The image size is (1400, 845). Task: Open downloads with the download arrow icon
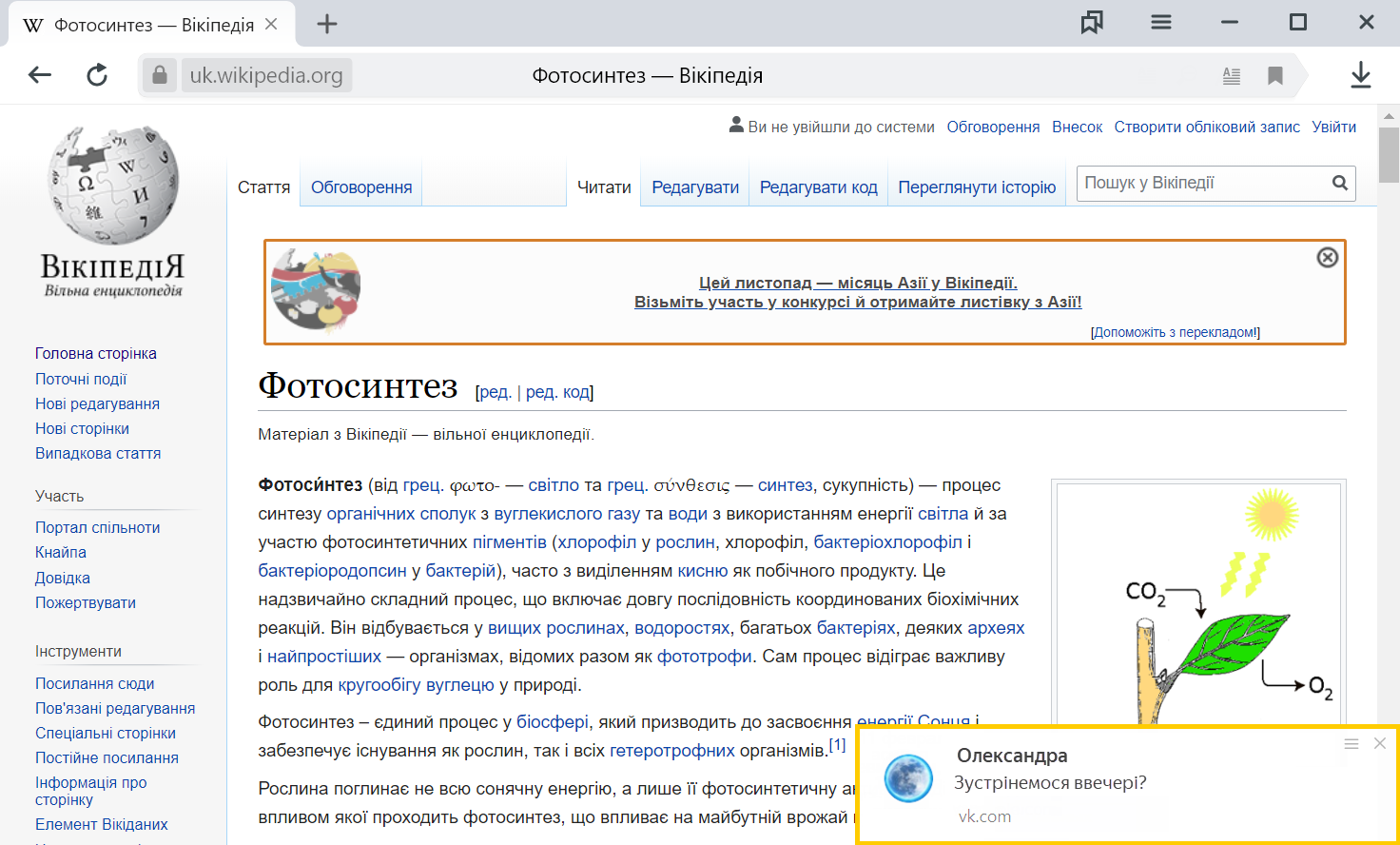(1361, 75)
